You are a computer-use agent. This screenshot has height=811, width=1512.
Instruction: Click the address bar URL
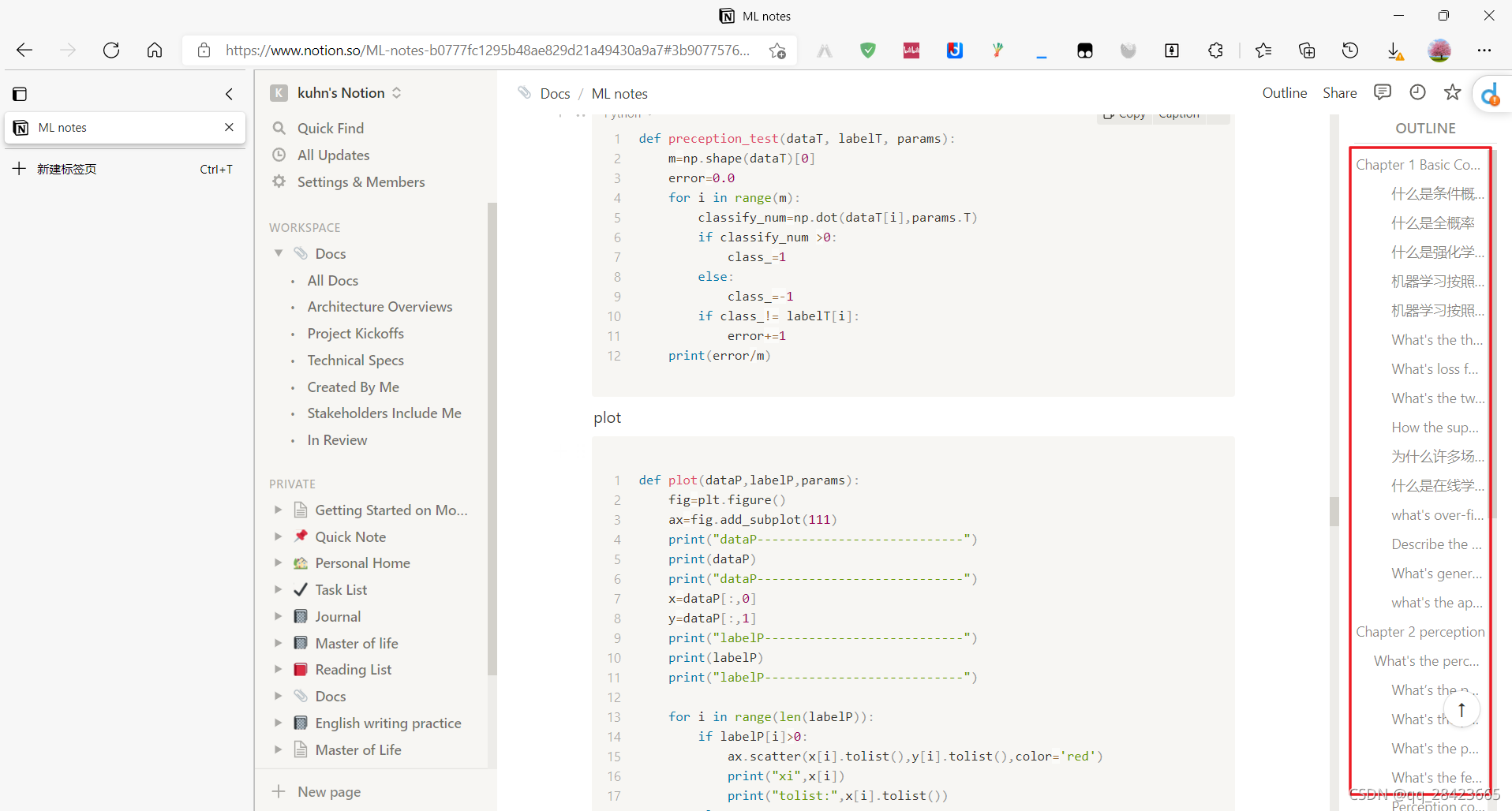coord(488,50)
